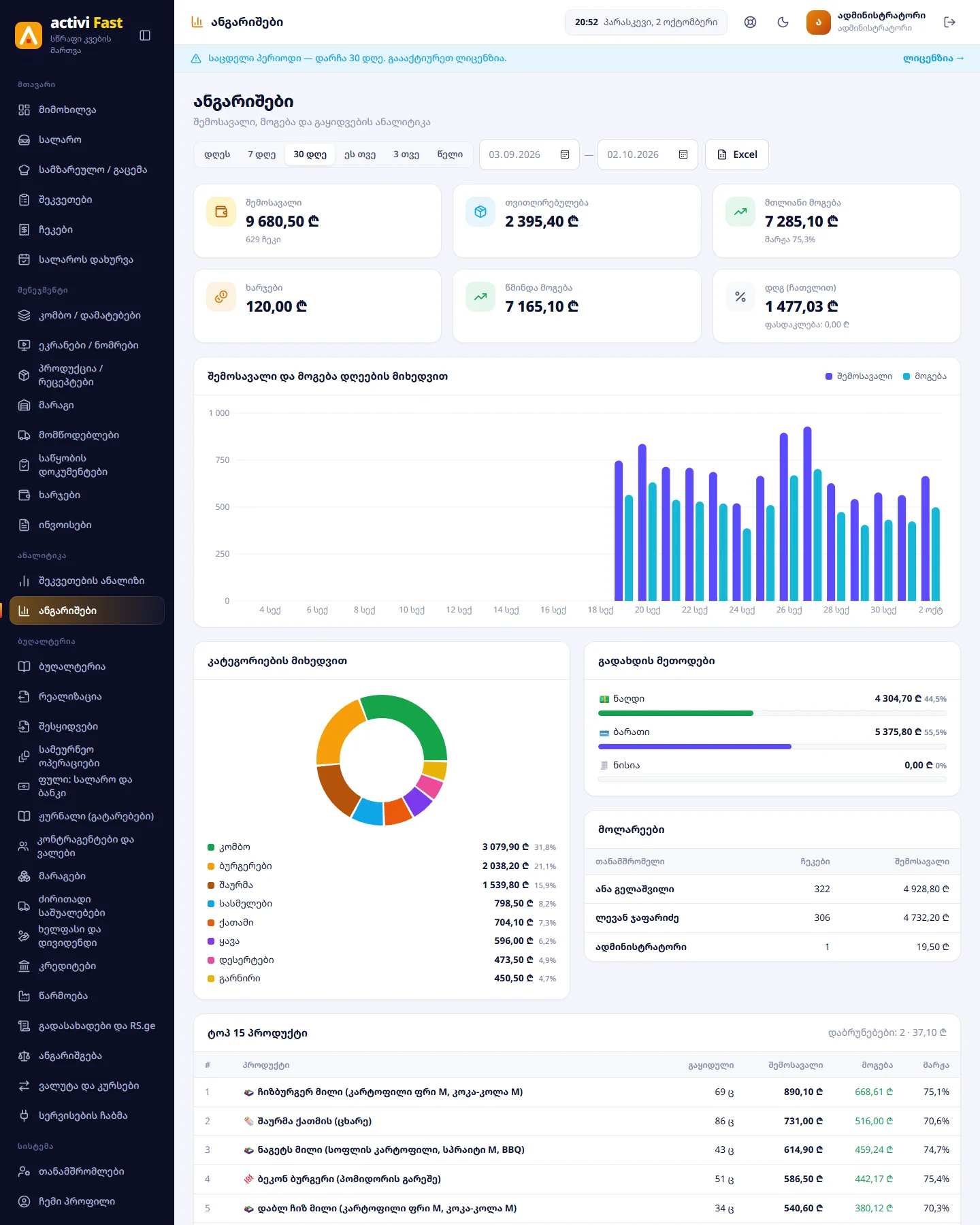Click the ნაღდი payment progress bar

tap(772, 713)
